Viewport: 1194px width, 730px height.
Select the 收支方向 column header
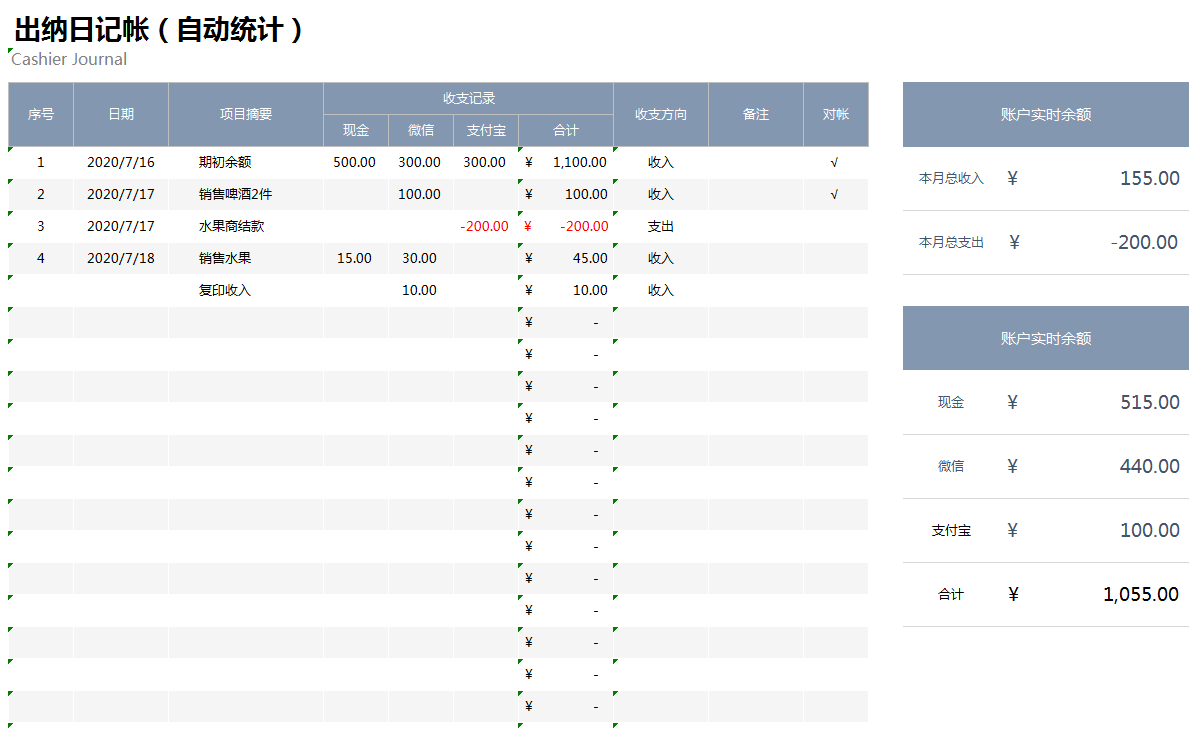click(x=661, y=114)
